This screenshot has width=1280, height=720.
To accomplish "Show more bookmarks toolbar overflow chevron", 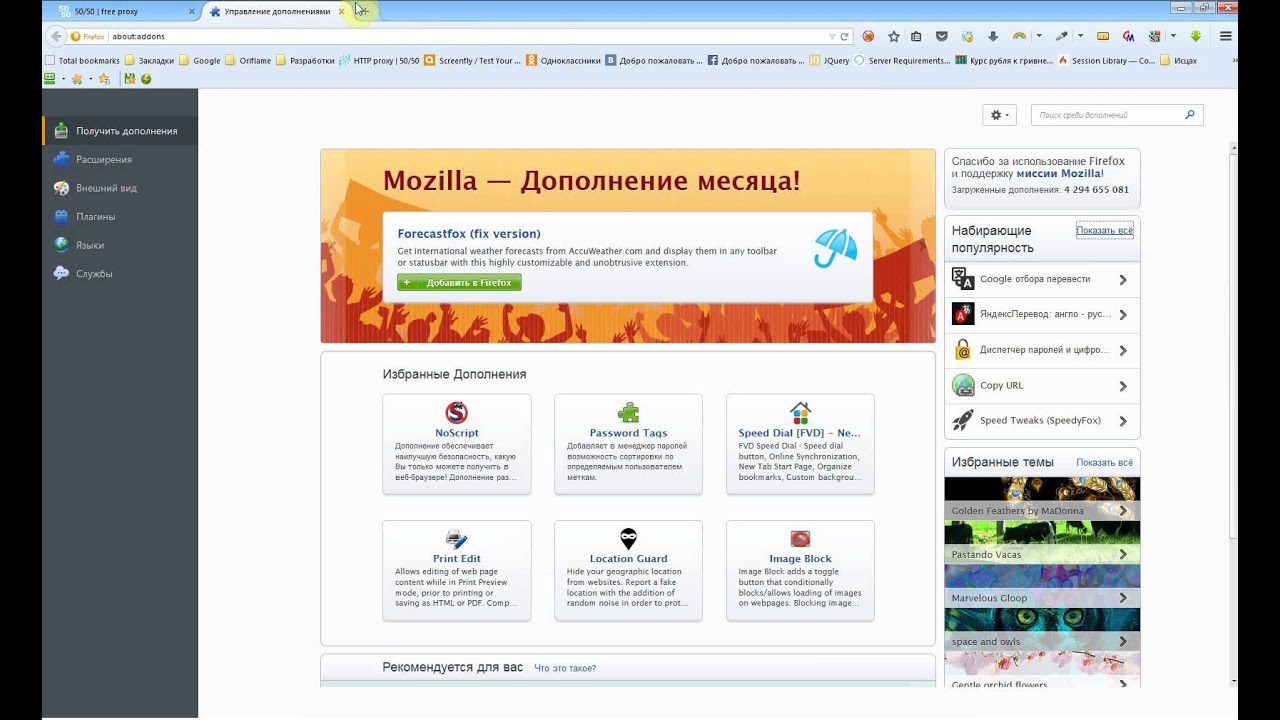I will click(1234, 60).
